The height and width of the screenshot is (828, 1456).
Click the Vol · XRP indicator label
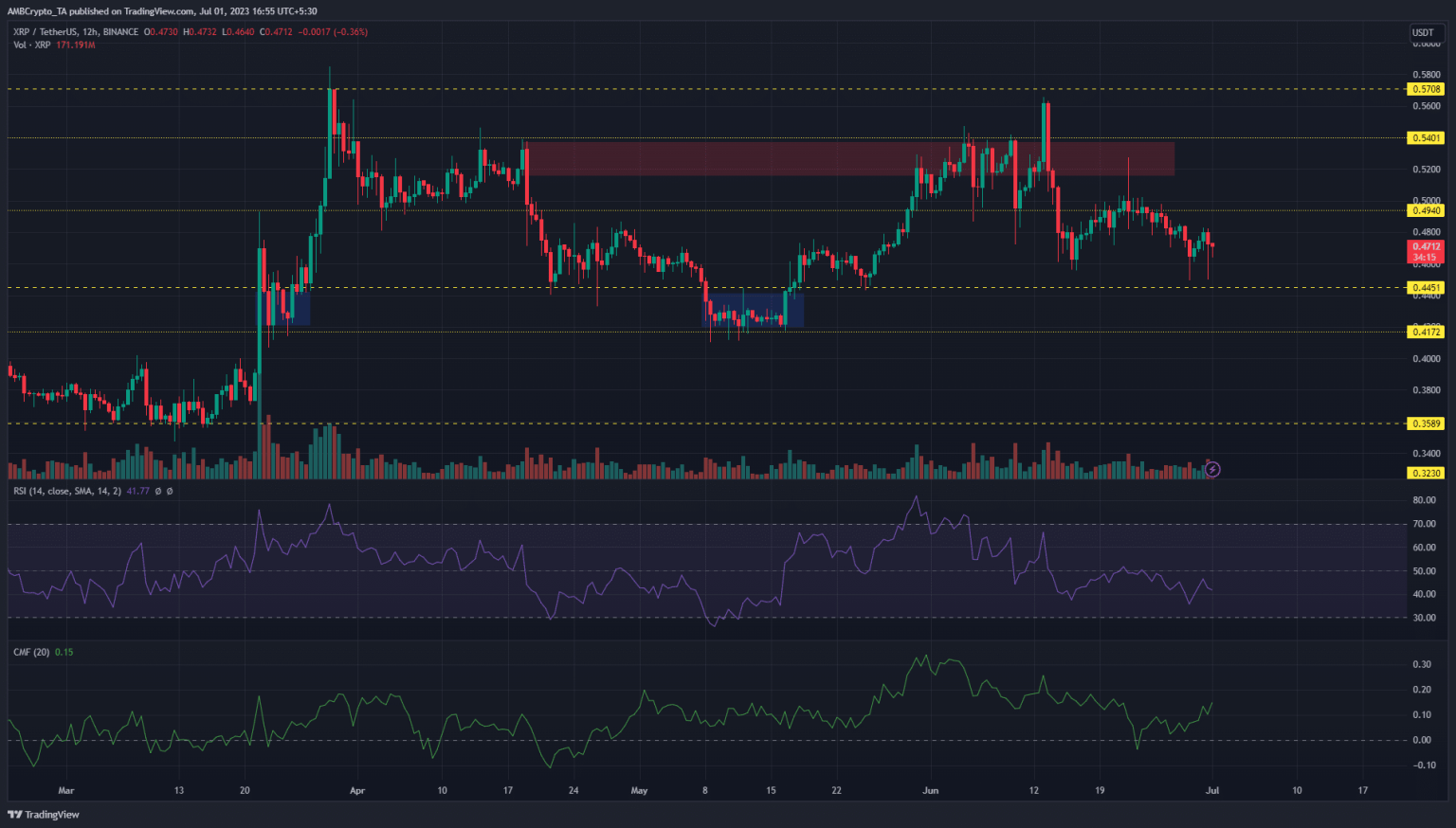(32, 45)
